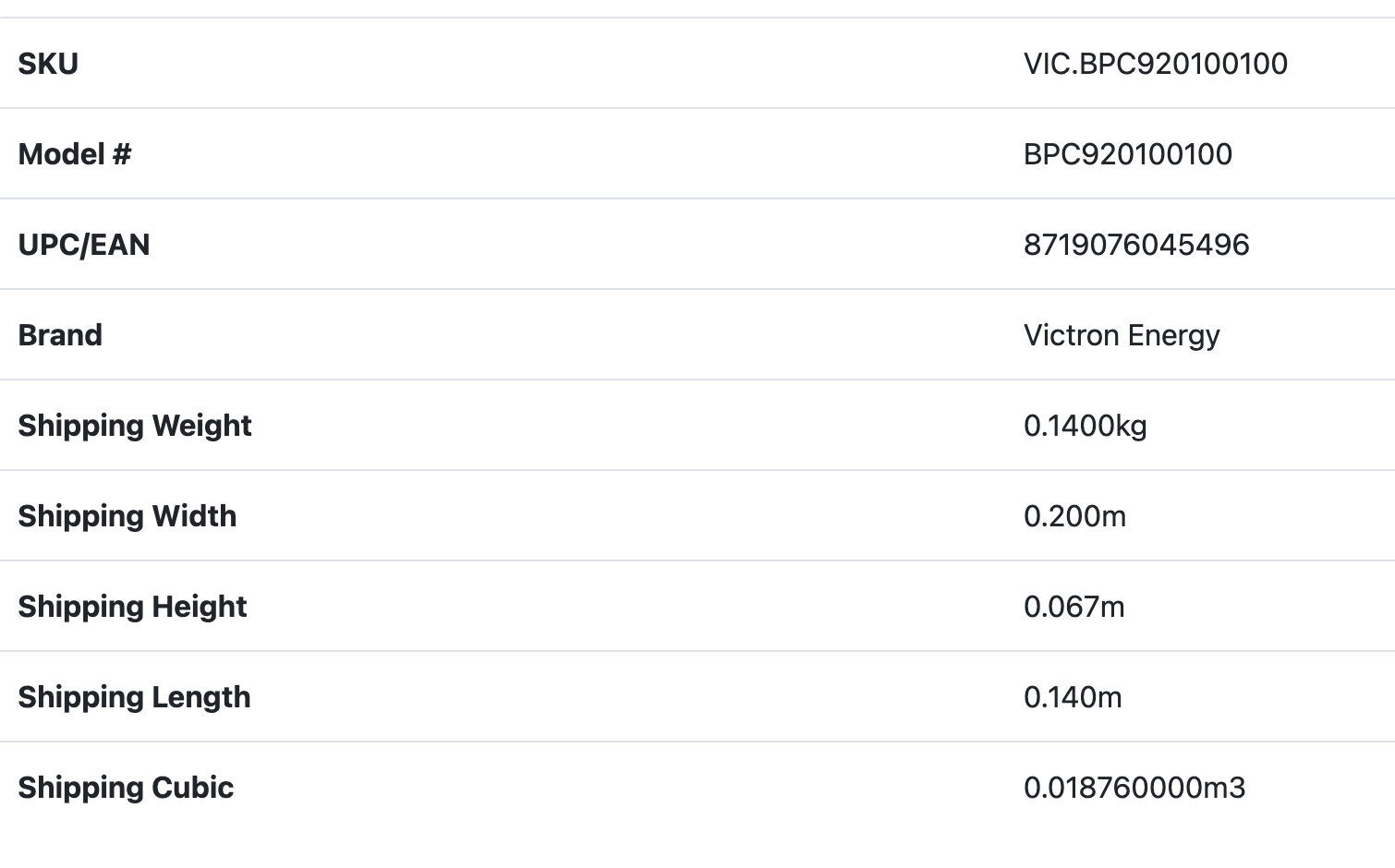
Task: Click the UPC/EAN label
Action: click(84, 245)
